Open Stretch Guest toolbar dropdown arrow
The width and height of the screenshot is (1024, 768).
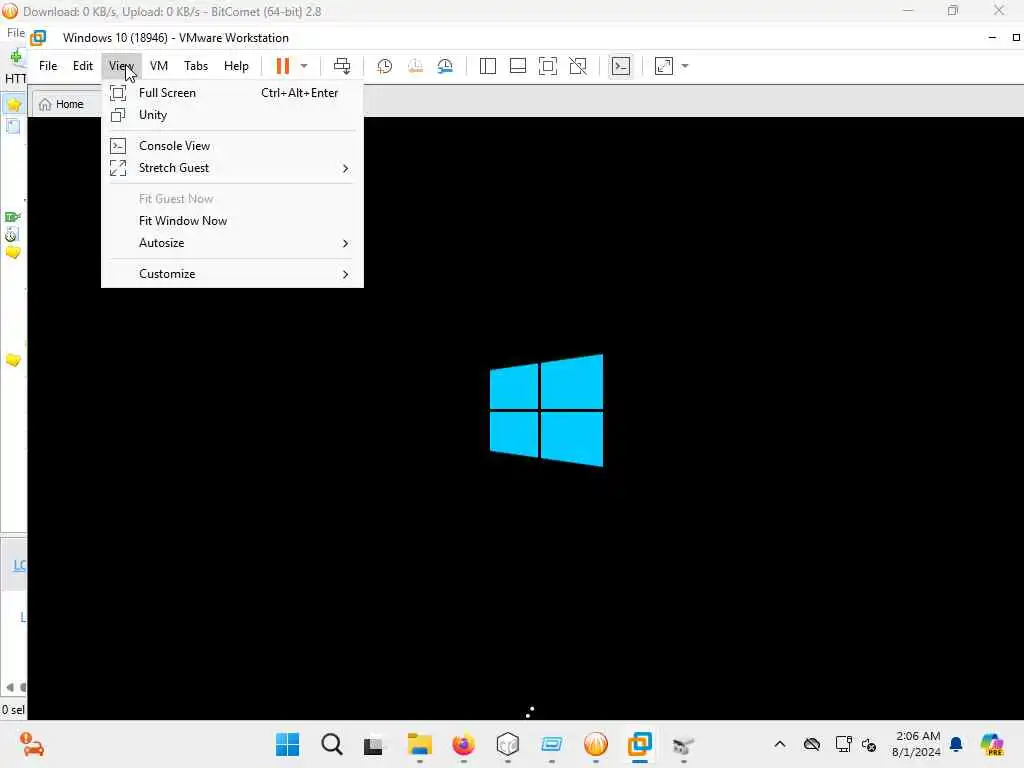click(x=685, y=66)
